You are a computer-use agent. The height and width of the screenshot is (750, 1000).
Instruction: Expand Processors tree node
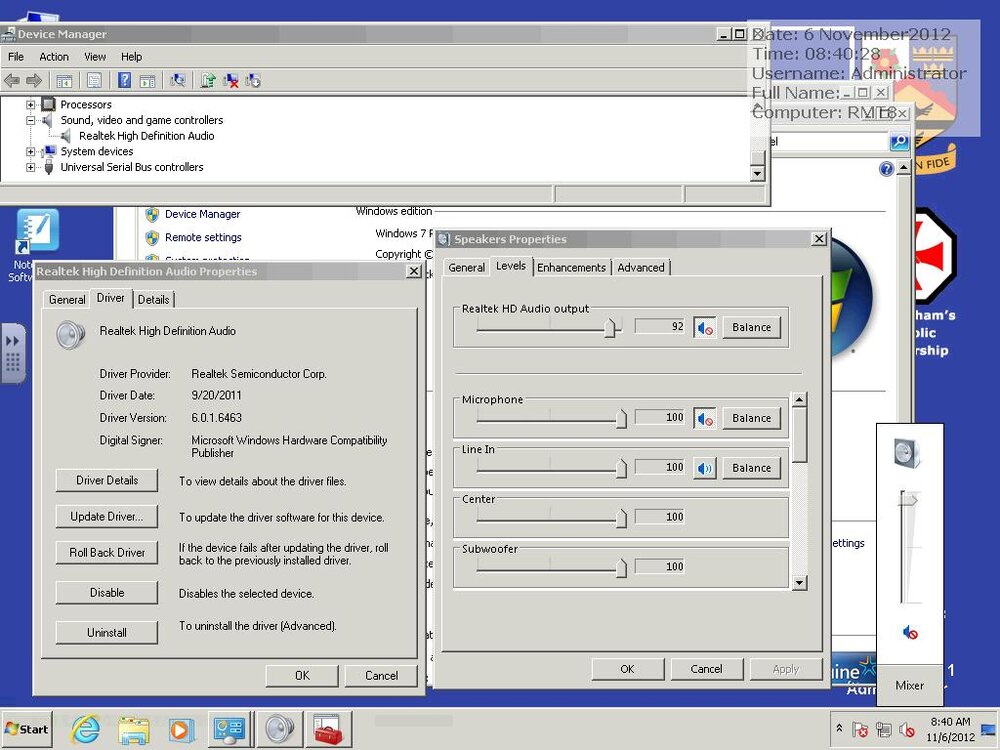click(30, 105)
